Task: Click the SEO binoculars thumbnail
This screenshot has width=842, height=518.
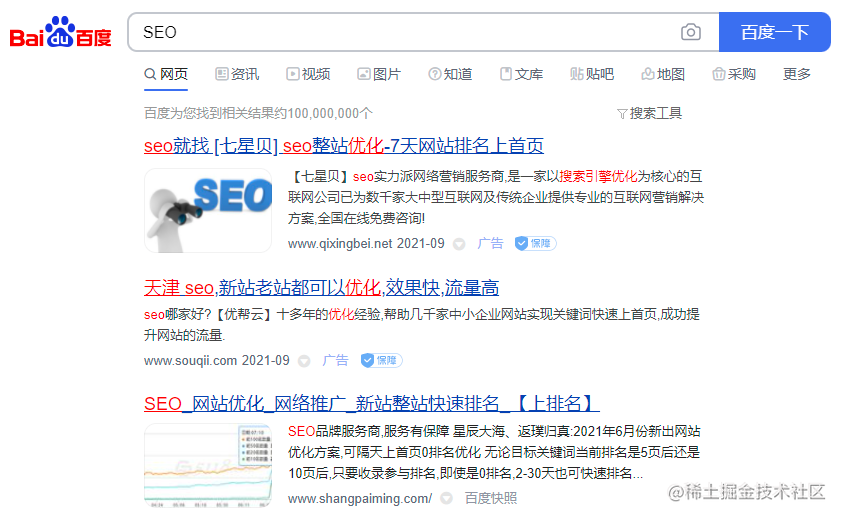Action: (208, 210)
